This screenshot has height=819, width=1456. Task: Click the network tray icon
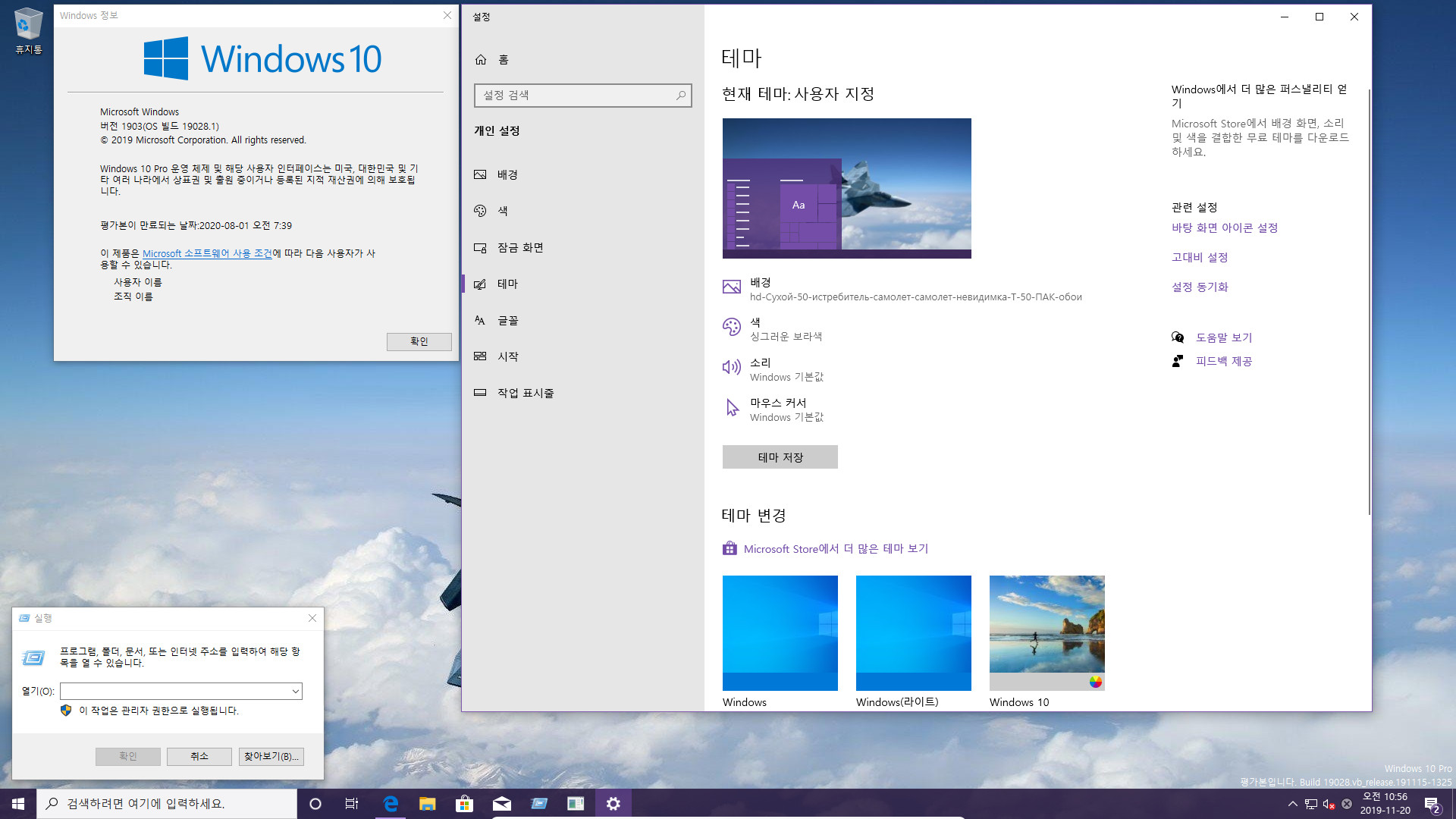pyautogui.click(x=1310, y=804)
